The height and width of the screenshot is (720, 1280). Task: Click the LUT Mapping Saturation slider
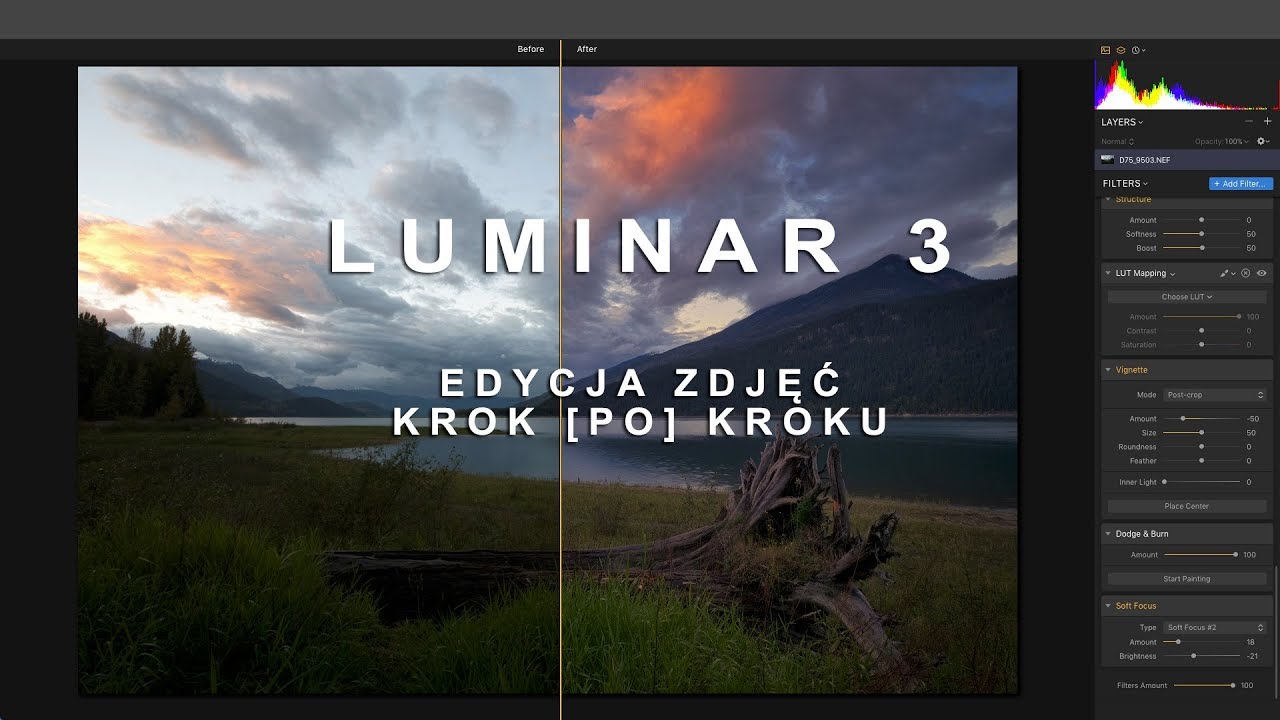click(x=1201, y=345)
